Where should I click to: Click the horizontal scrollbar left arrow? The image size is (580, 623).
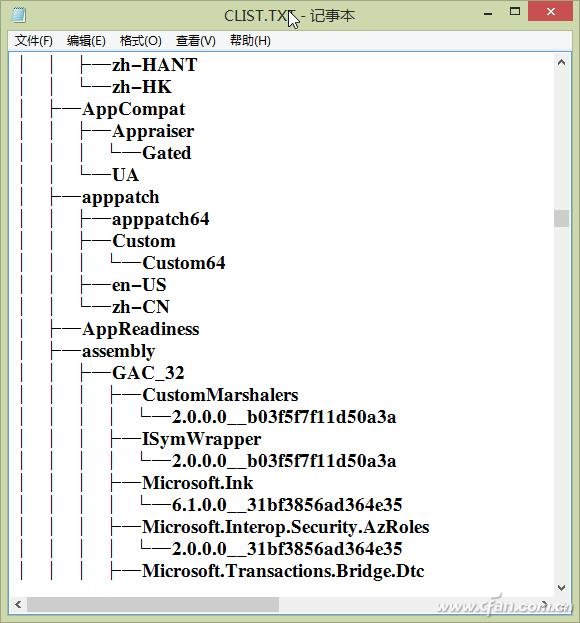point(18,604)
